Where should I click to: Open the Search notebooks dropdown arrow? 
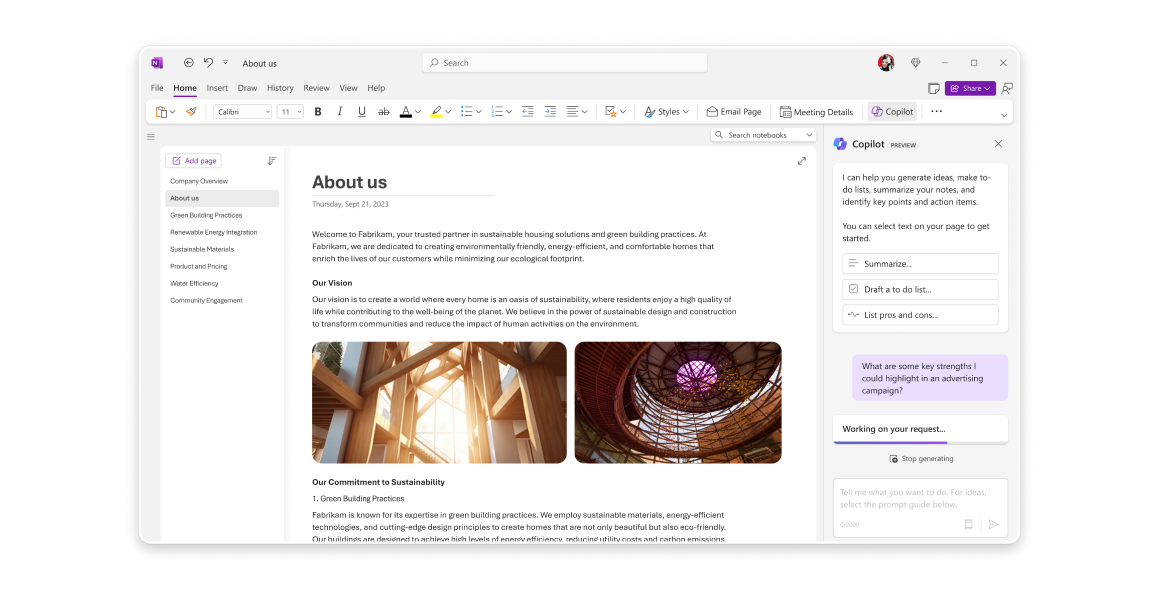tap(809, 135)
